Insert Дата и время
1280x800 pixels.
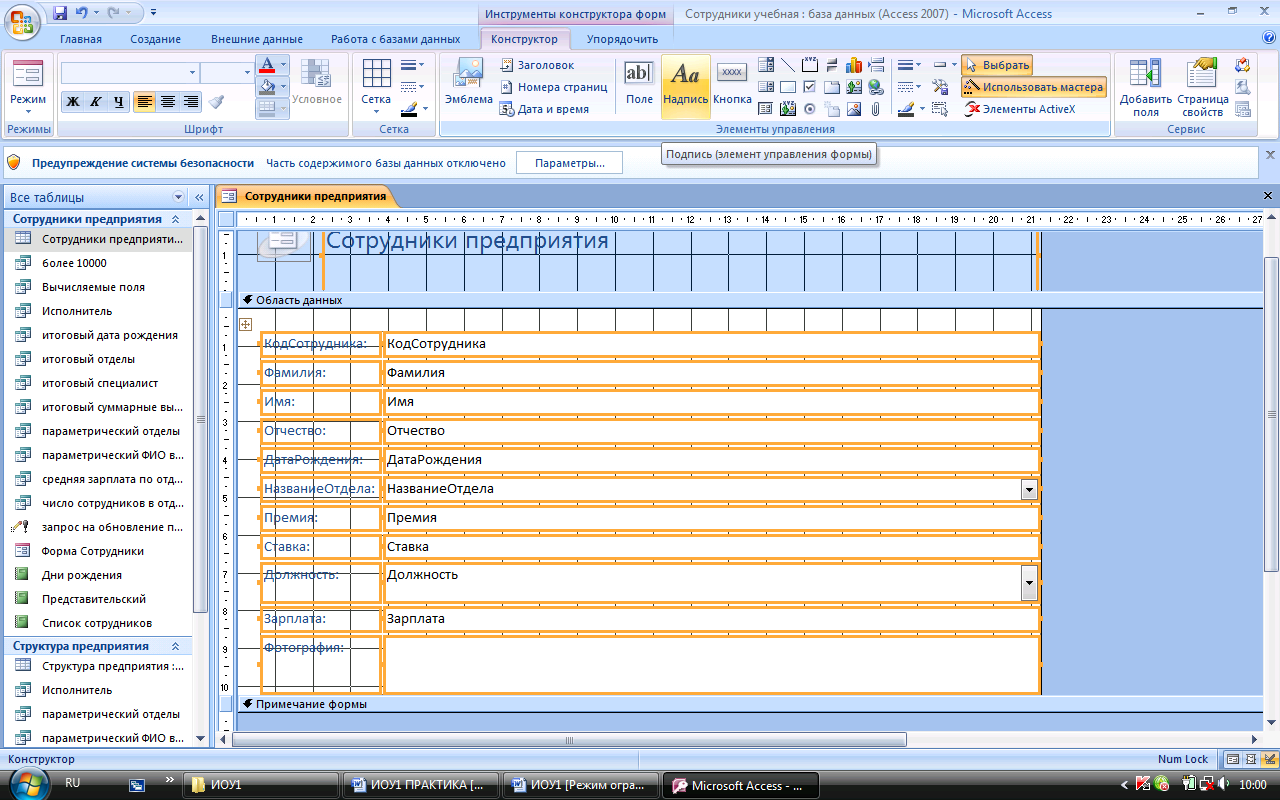[x=544, y=109]
